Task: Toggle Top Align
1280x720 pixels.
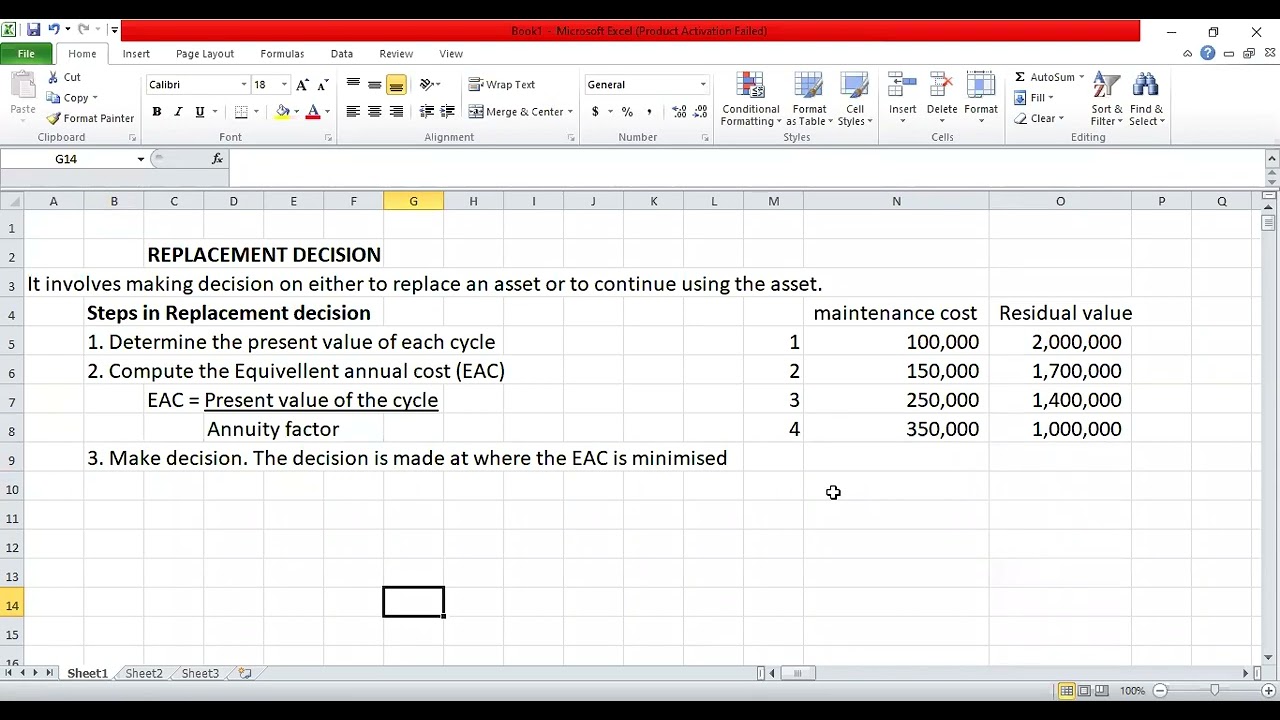Action: coord(353,85)
